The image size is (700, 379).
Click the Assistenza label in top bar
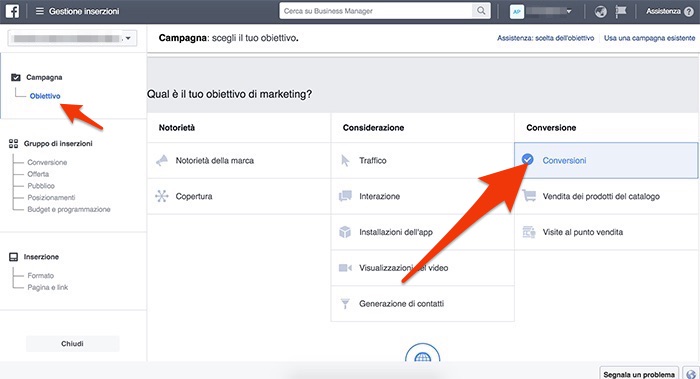tap(663, 12)
